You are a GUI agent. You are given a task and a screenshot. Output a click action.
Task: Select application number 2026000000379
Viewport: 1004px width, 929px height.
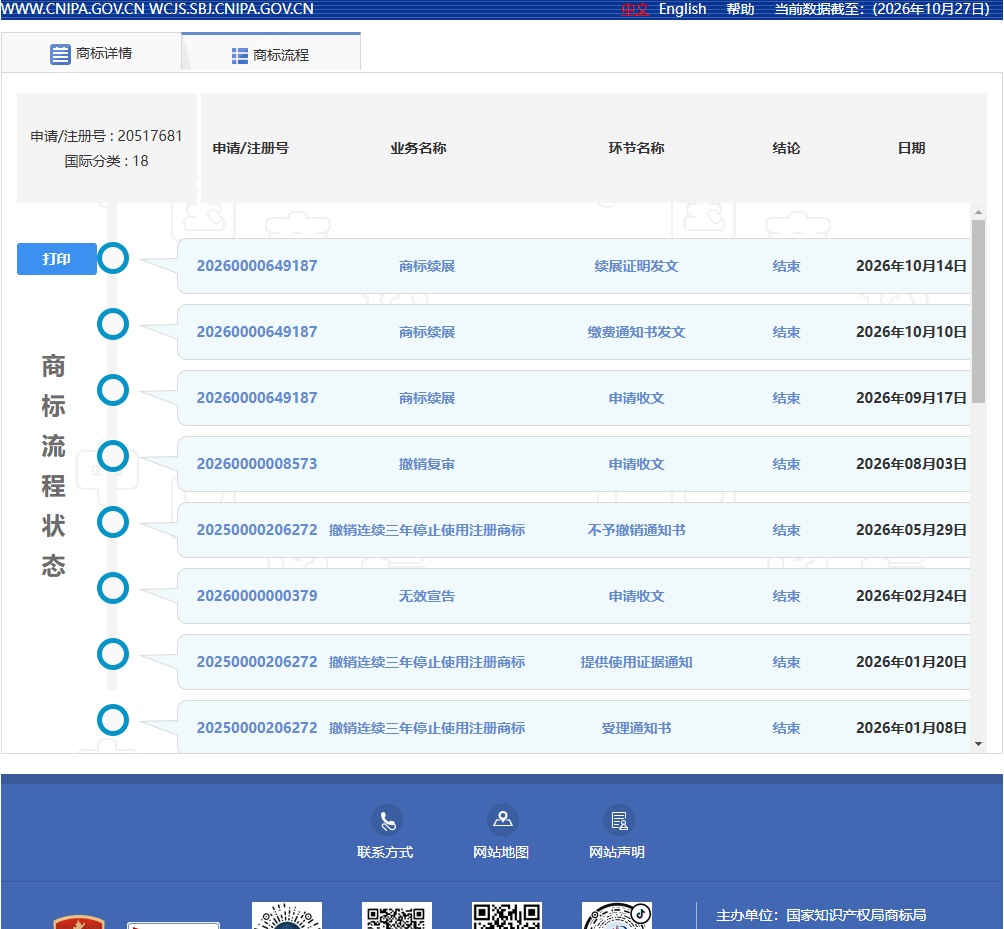click(x=257, y=595)
